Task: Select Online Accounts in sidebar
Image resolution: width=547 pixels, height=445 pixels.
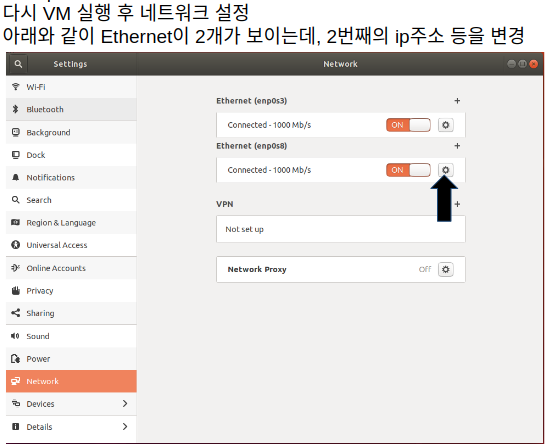Action: (71, 268)
